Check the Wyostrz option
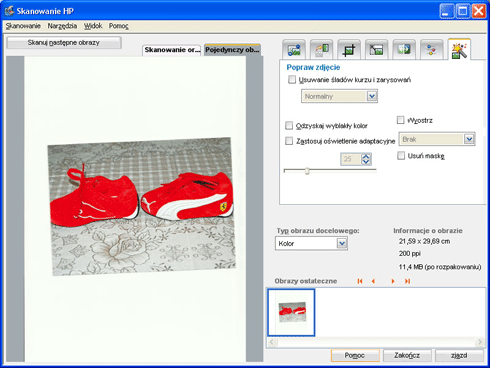 coord(401,120)
